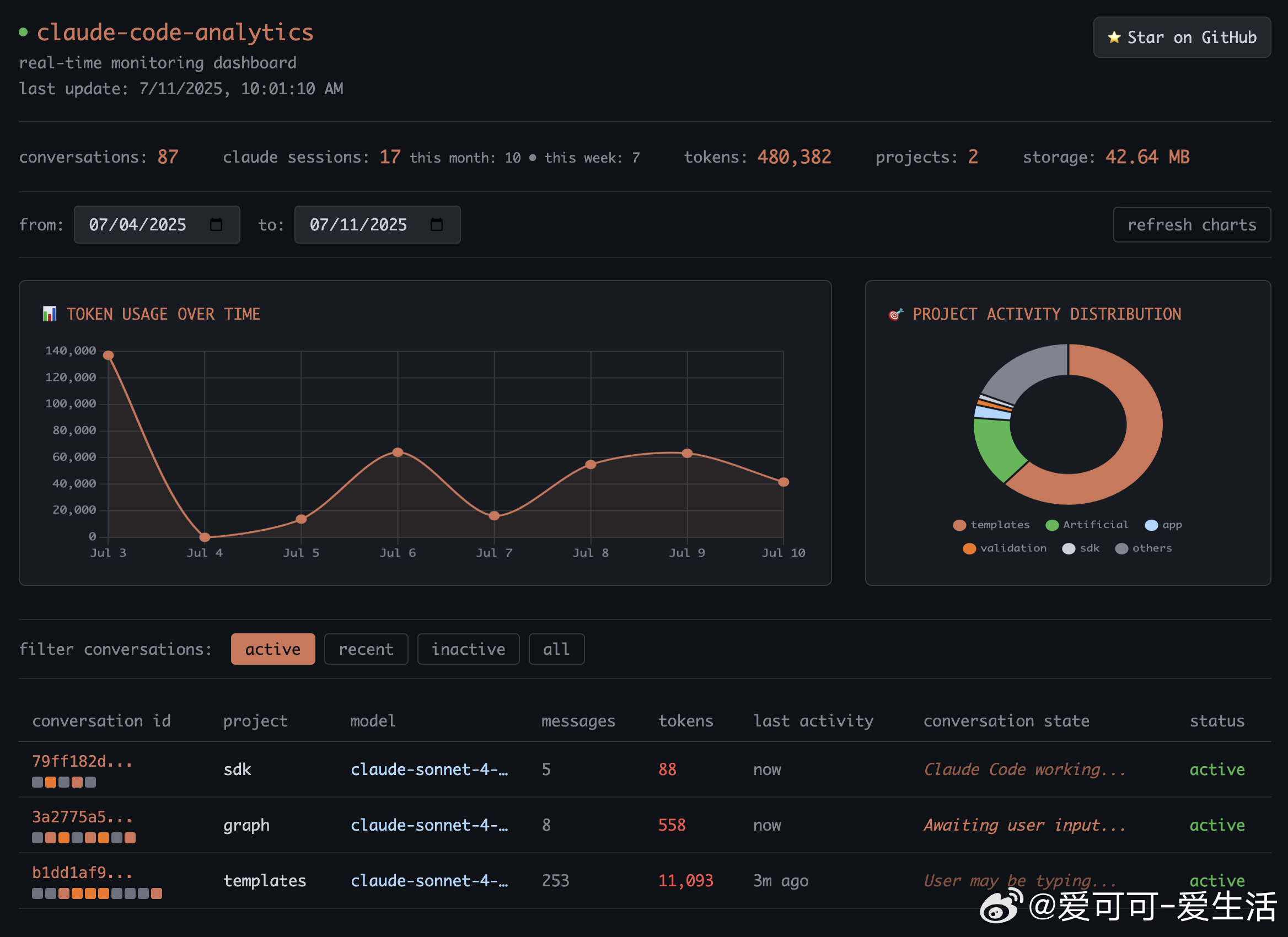The height and width of the screenshot is (937, 1288).
Task: Open the calendar picker for the from date
Action: click(x=216, y=225)
